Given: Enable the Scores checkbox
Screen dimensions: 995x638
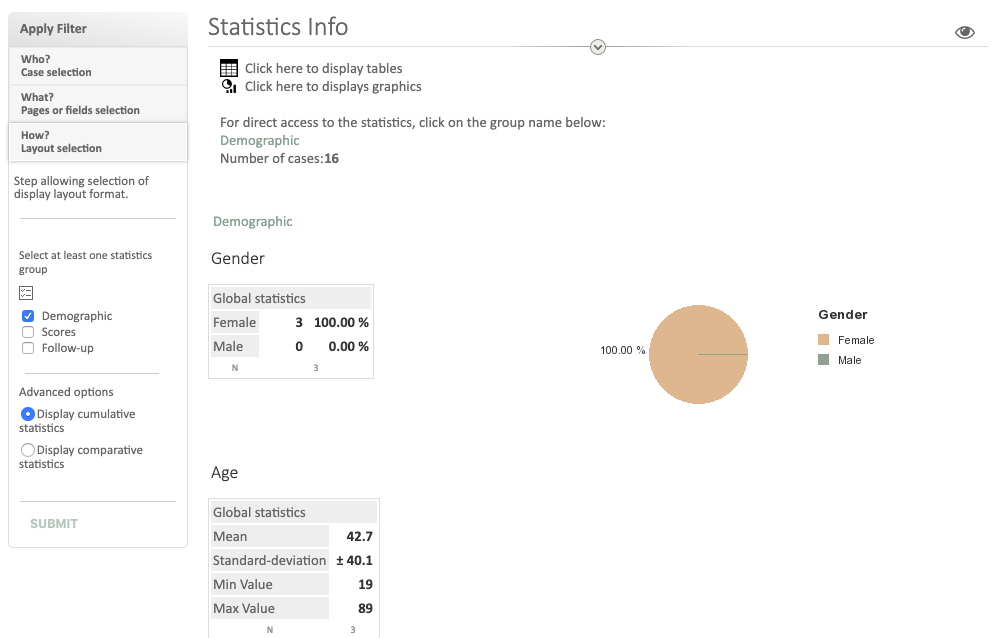Looking at the screenshot, I should 28,332.
